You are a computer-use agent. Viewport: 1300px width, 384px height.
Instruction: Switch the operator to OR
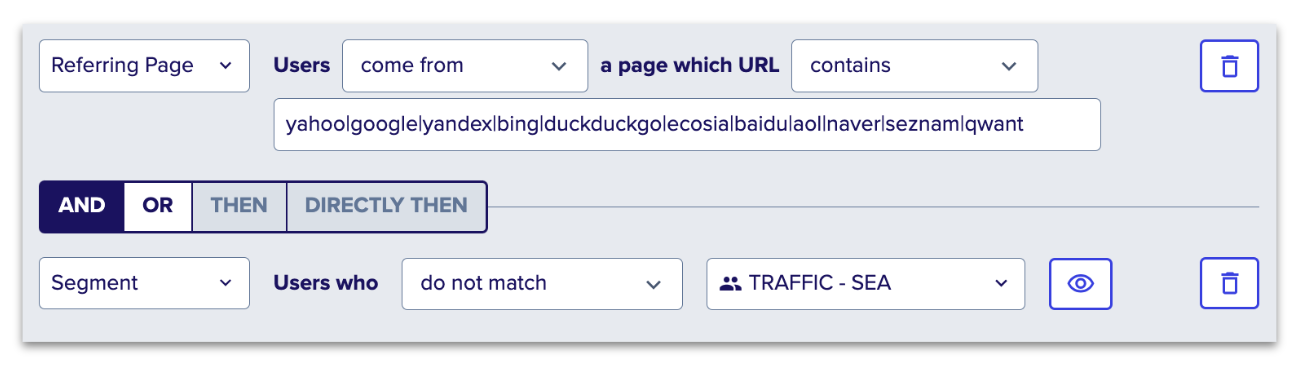click(x=158, y=206)
